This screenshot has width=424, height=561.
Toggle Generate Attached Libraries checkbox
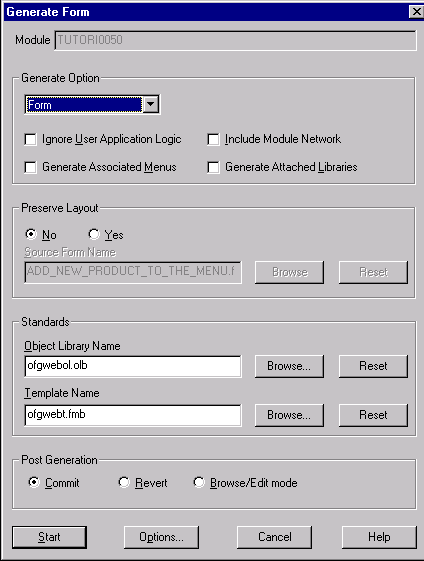[x=213, y=167]
